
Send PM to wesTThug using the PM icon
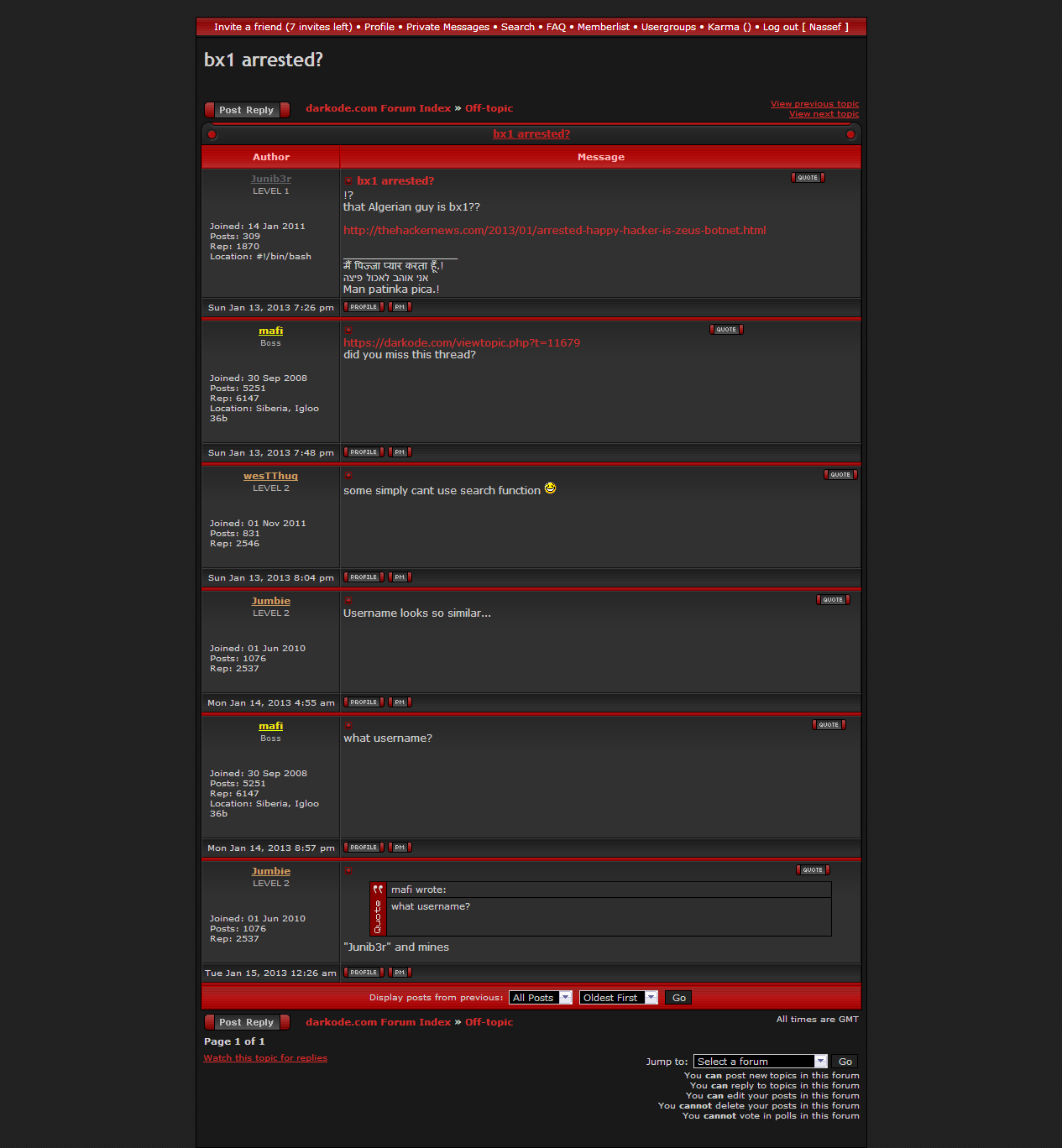400,577
